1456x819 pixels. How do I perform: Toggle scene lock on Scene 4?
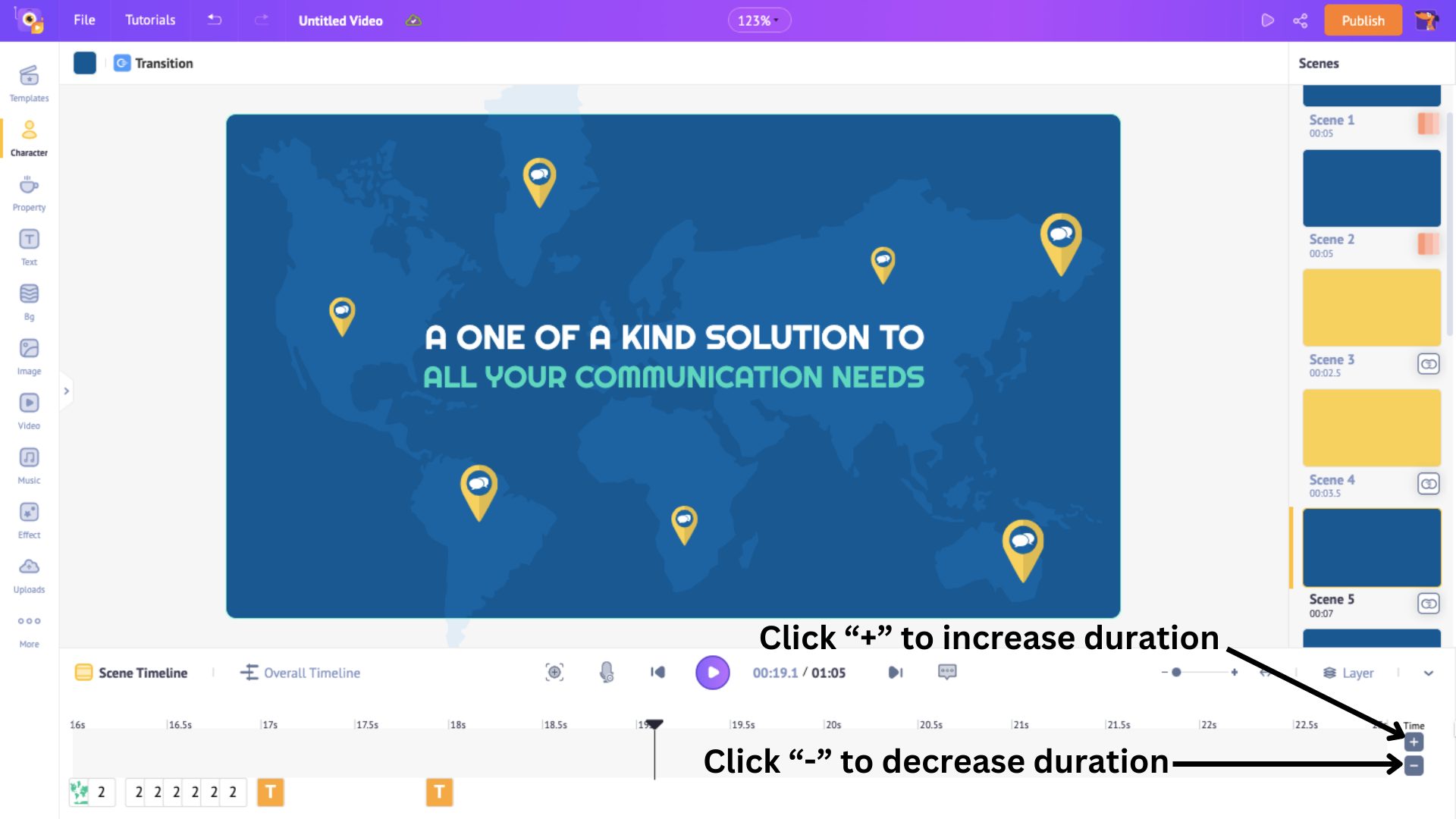[1429, 484]
